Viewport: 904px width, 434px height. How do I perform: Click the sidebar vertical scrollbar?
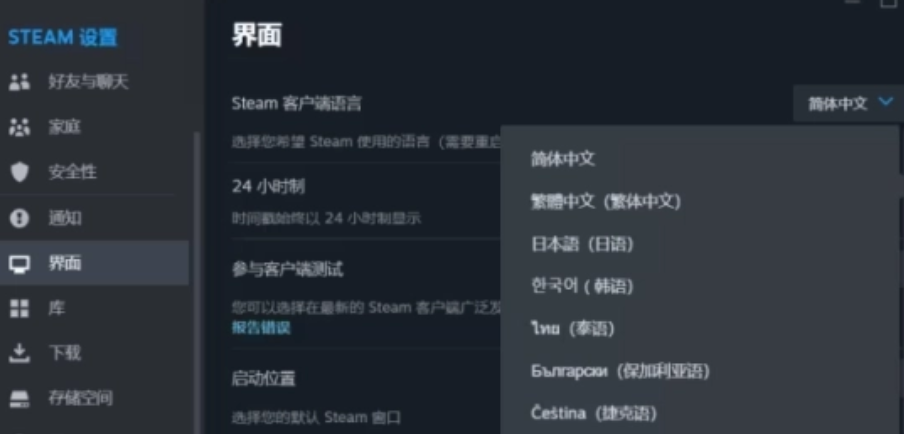(197, 282)
